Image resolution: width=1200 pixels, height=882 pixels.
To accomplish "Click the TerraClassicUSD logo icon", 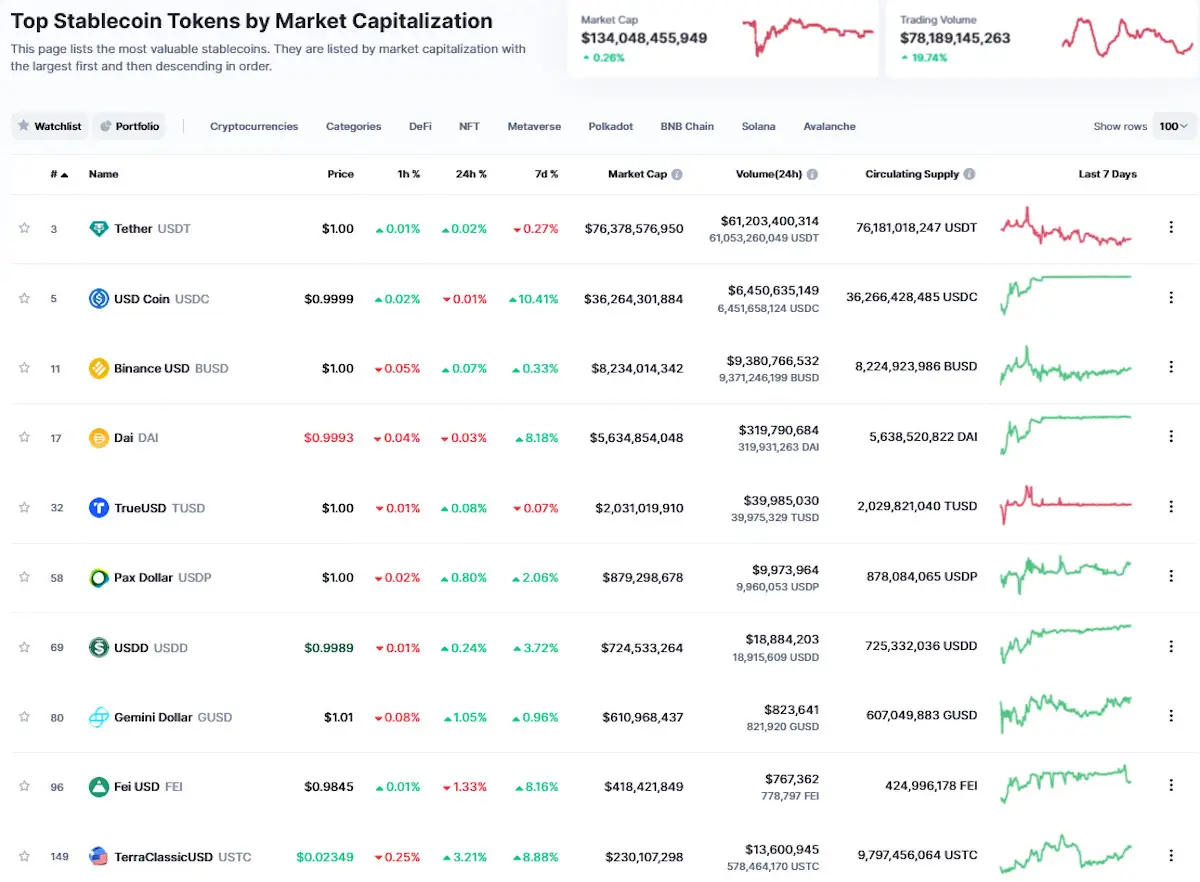I will tap(98, 856).
